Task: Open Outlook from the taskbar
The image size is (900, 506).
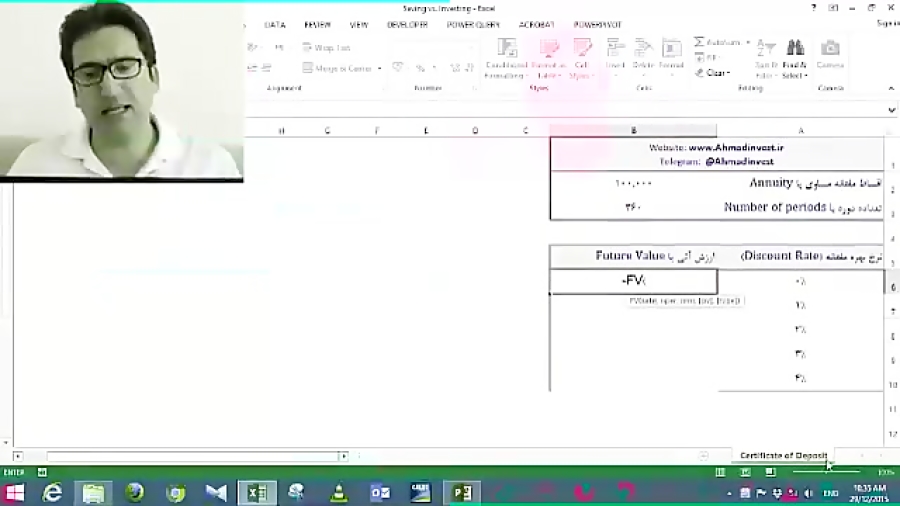Action: tap(380, 492)
